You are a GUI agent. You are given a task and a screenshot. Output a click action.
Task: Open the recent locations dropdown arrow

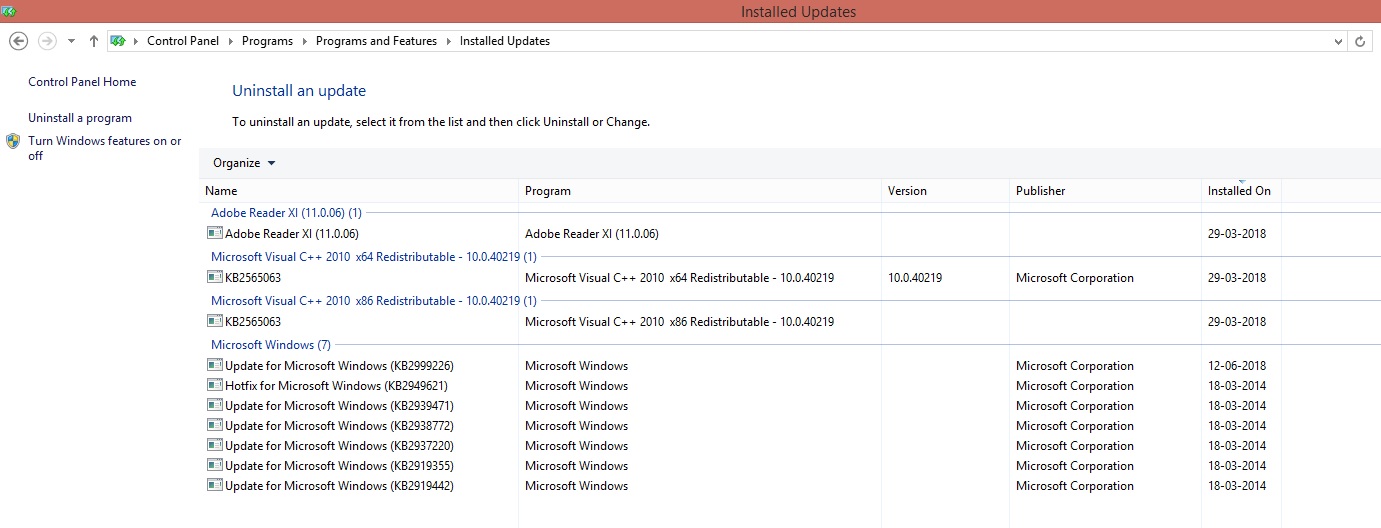(x=71, y=41)
